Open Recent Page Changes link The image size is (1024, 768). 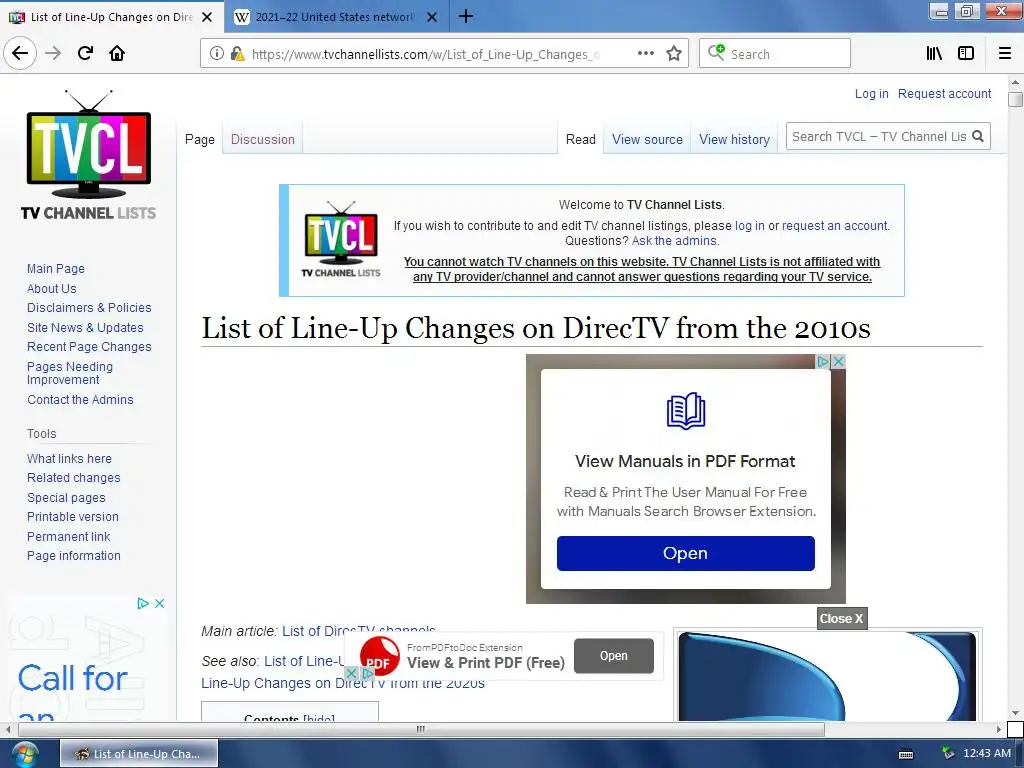(x=89, y=347)
